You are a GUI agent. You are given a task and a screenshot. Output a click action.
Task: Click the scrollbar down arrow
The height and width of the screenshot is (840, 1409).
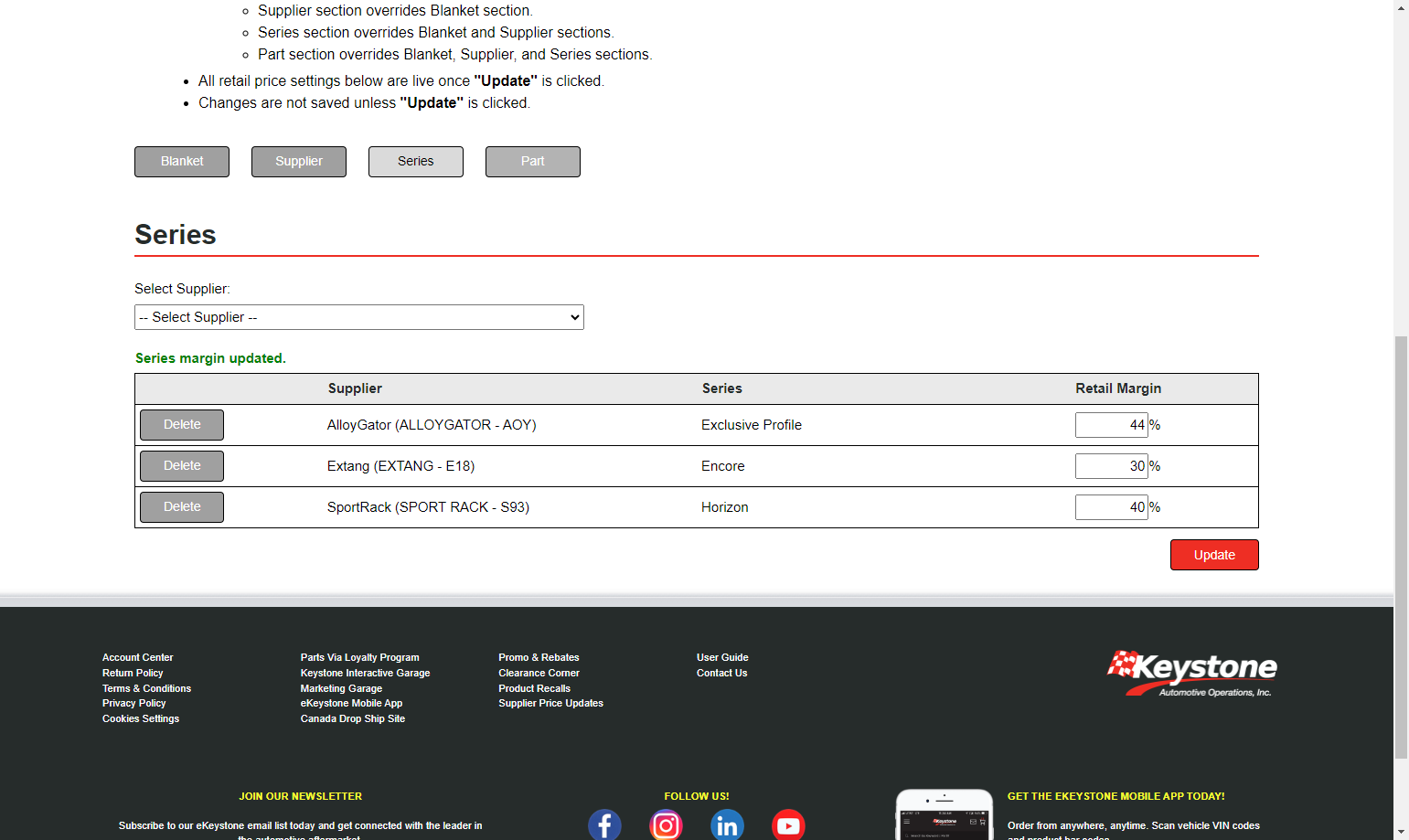point(1401,832)
